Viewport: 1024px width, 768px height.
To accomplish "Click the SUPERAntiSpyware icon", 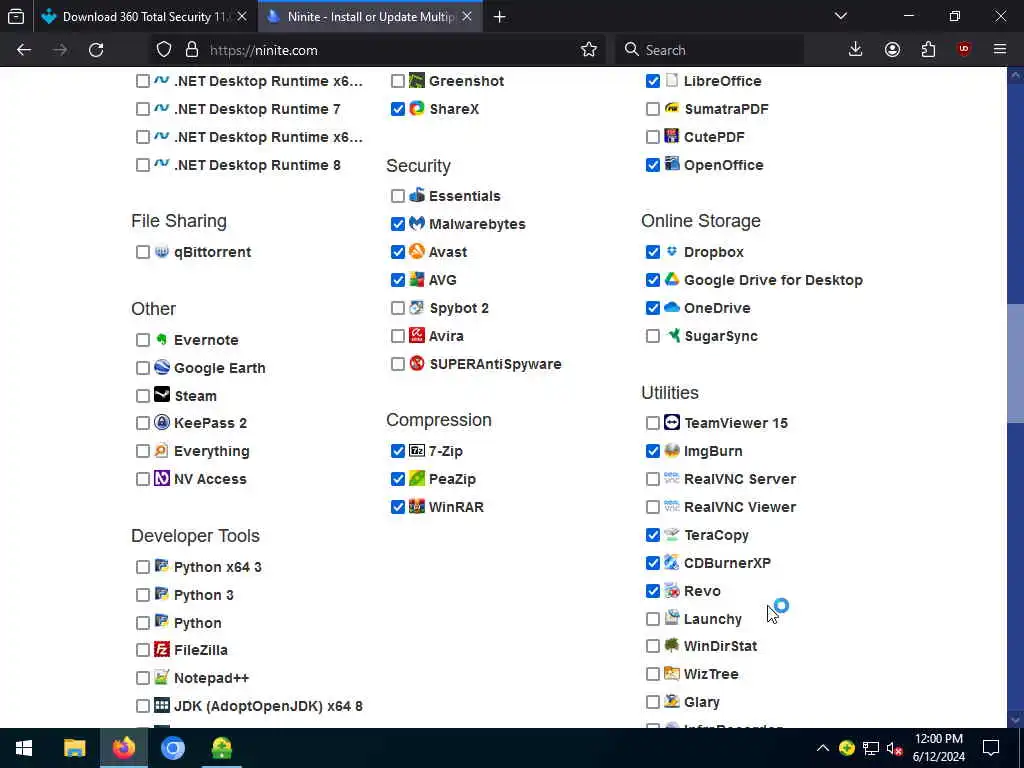I will point(417,364).
